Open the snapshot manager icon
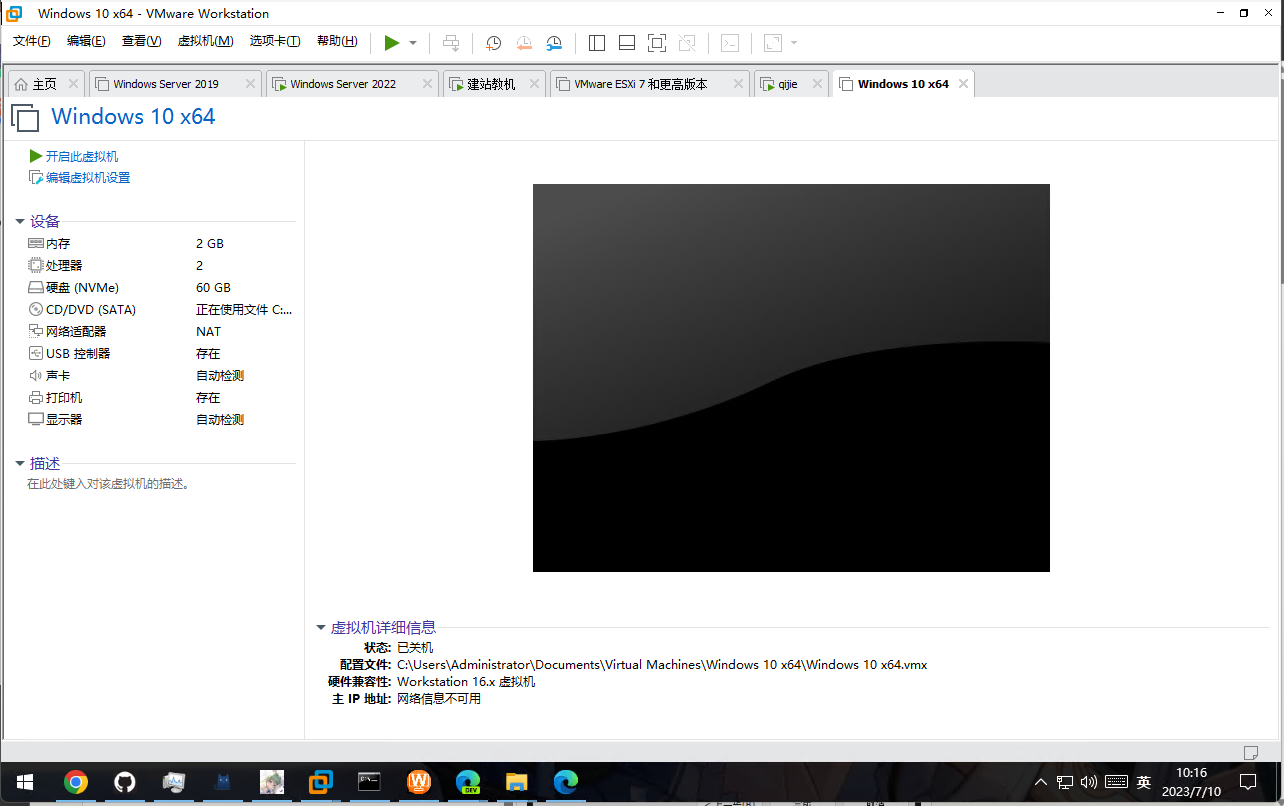 pos(554,43)
